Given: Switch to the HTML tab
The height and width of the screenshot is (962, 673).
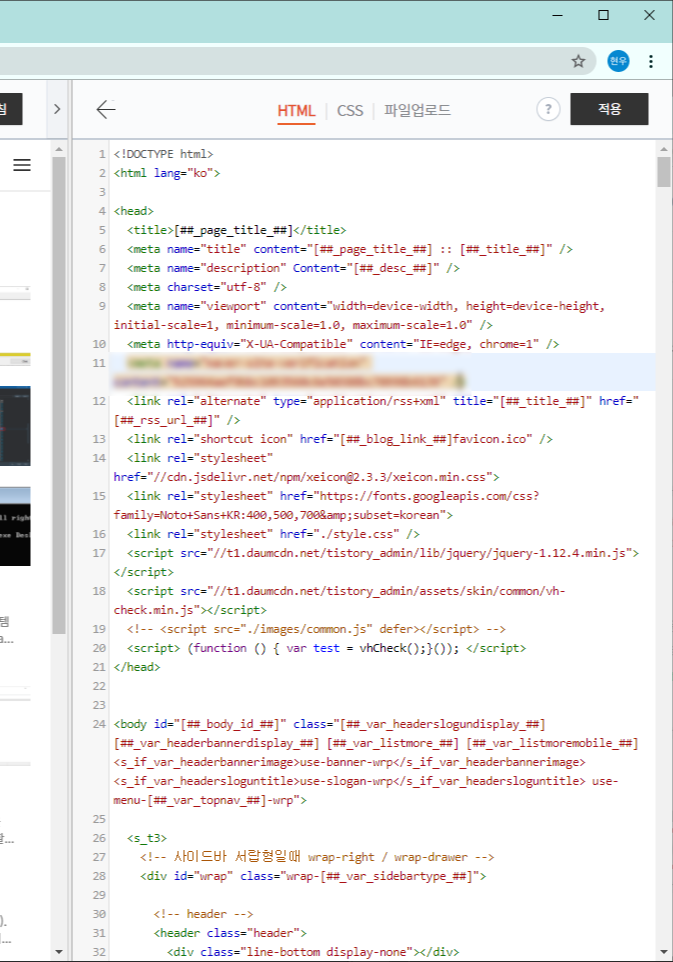Looking at the screenshot, I should 296,111.
